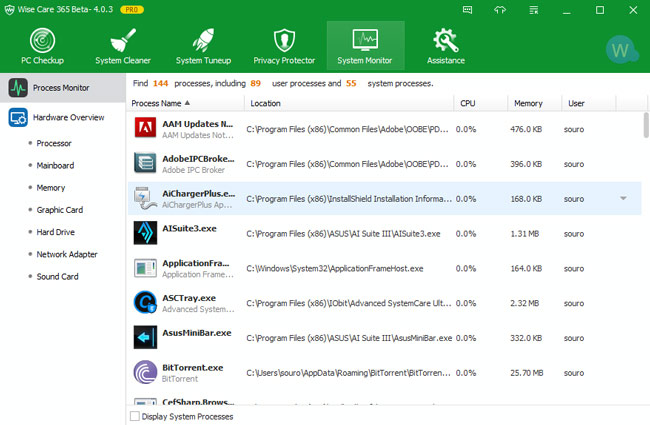
Task: Click the AsusMiniBar.exe location path
Action: coord(349,338)
